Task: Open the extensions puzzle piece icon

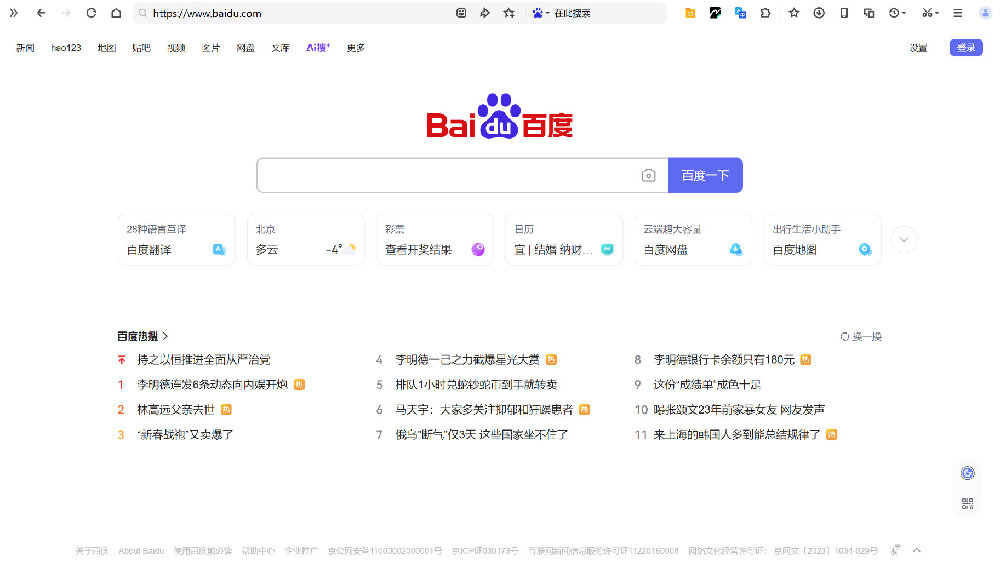Action: 765,13
